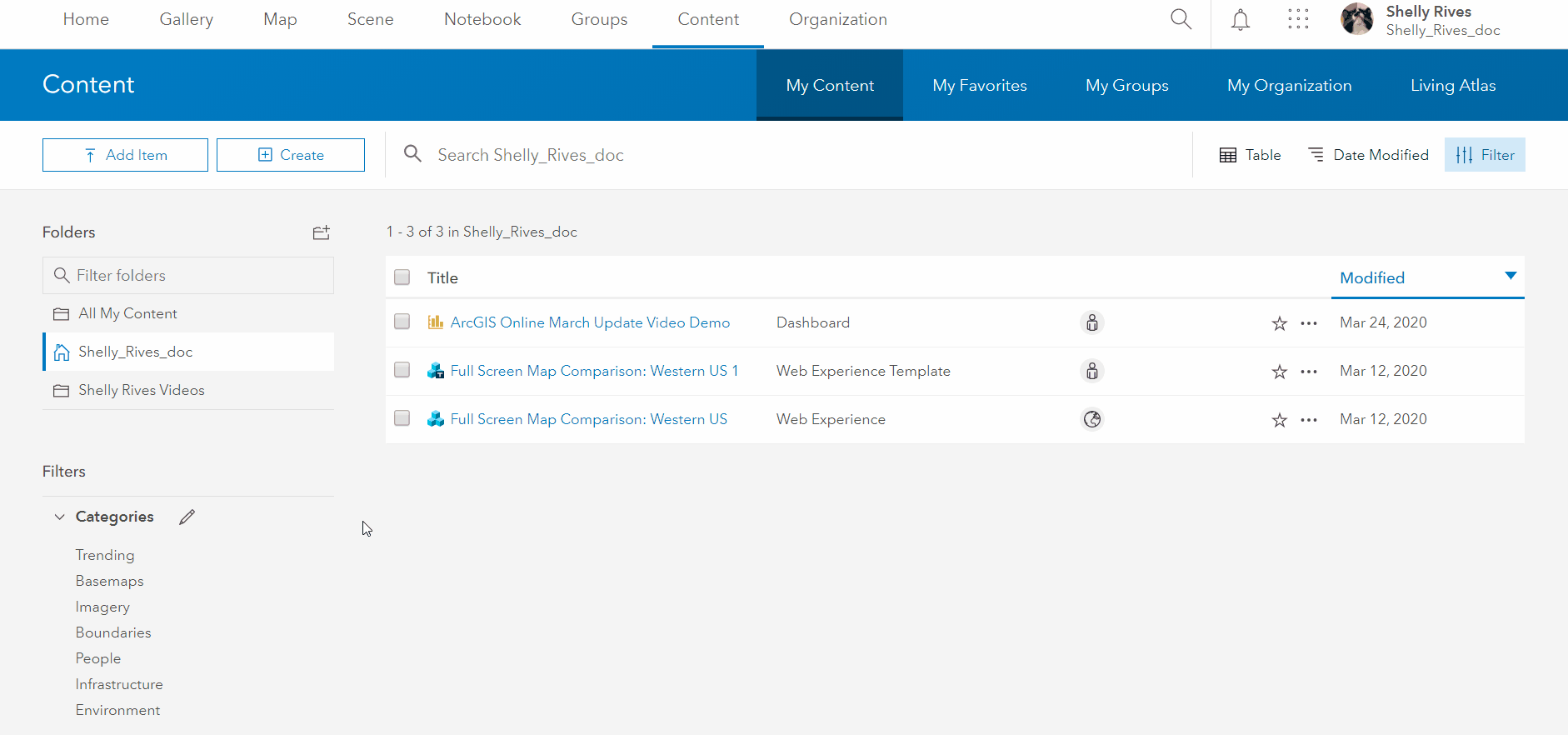Open notifications bell
This screenshot has width=1568, height=735.
(x=1241, y=19)
